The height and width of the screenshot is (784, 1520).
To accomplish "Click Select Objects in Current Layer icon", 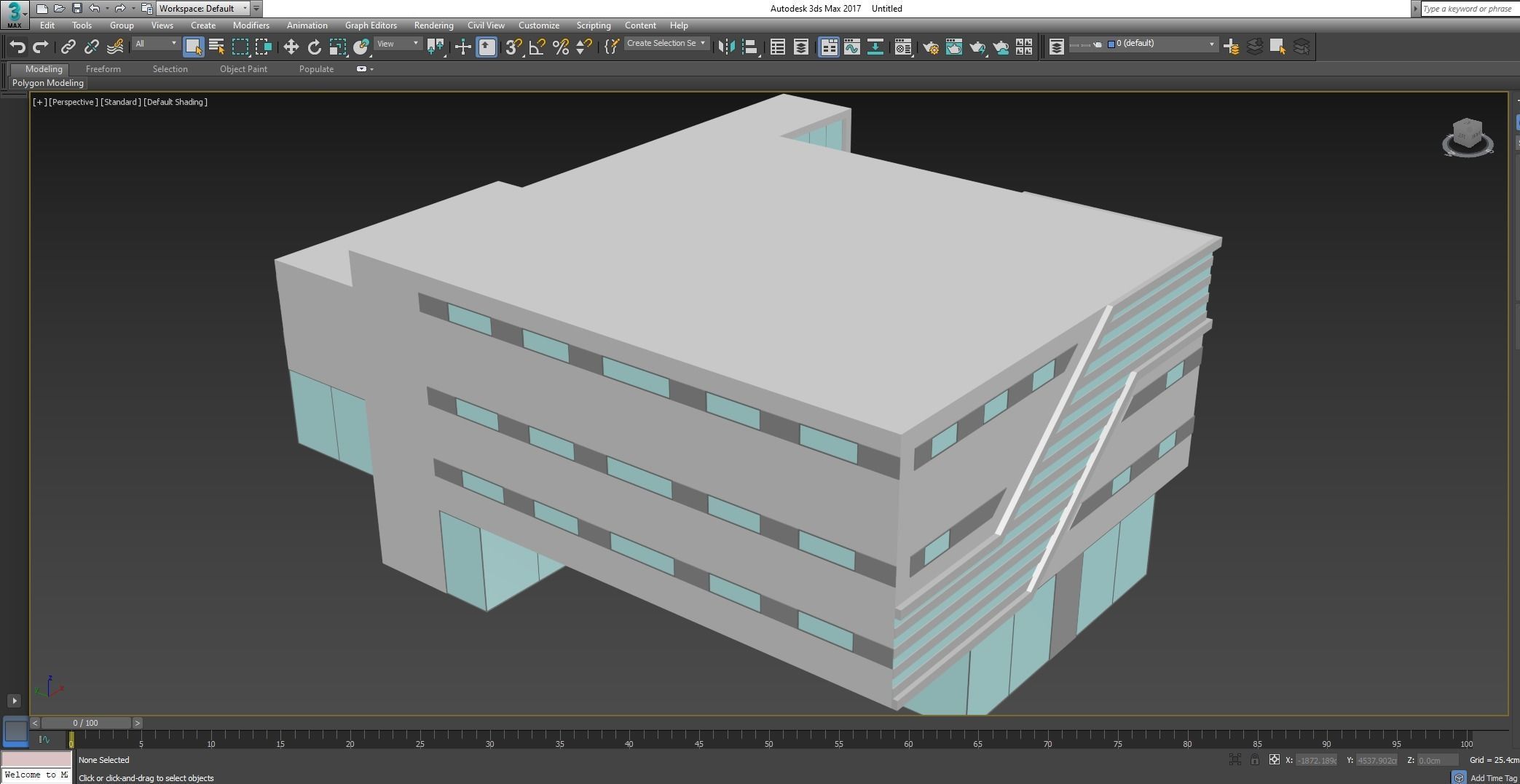I will click(x=1277, y=47).
